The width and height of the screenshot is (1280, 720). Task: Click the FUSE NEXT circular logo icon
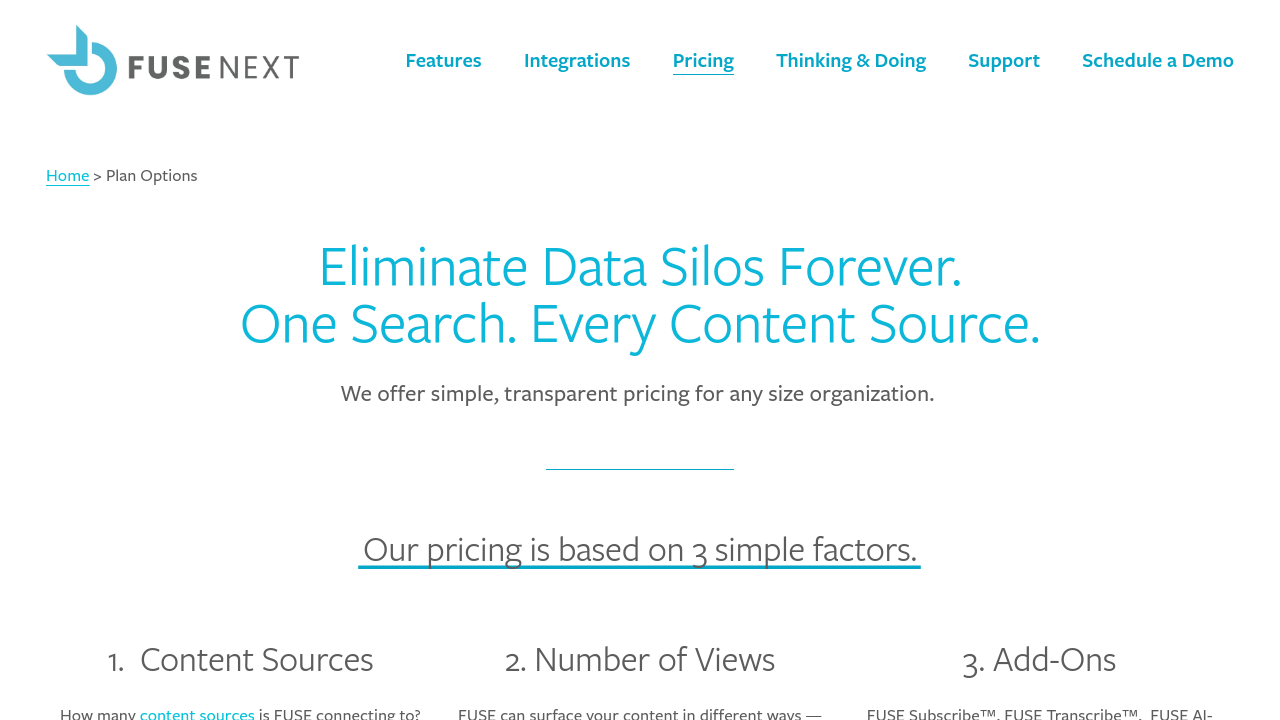pos(82,61)
